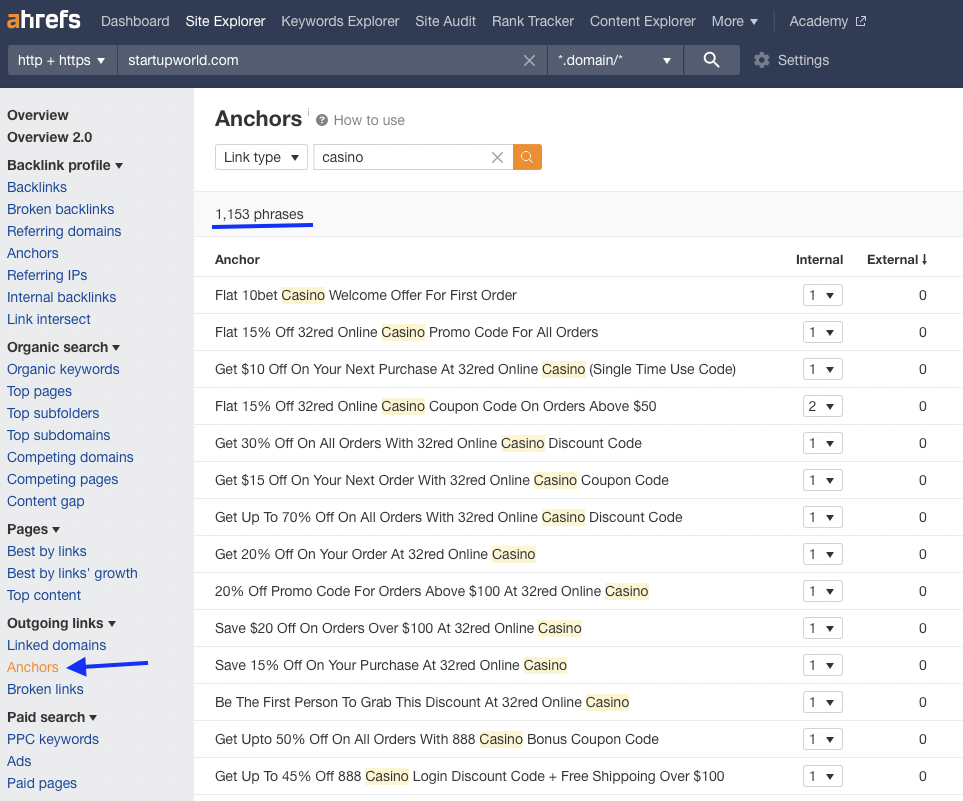Screen dimensions: 963x801
Task: Open the Academy external link icon
Action: [x=861, y=21]
